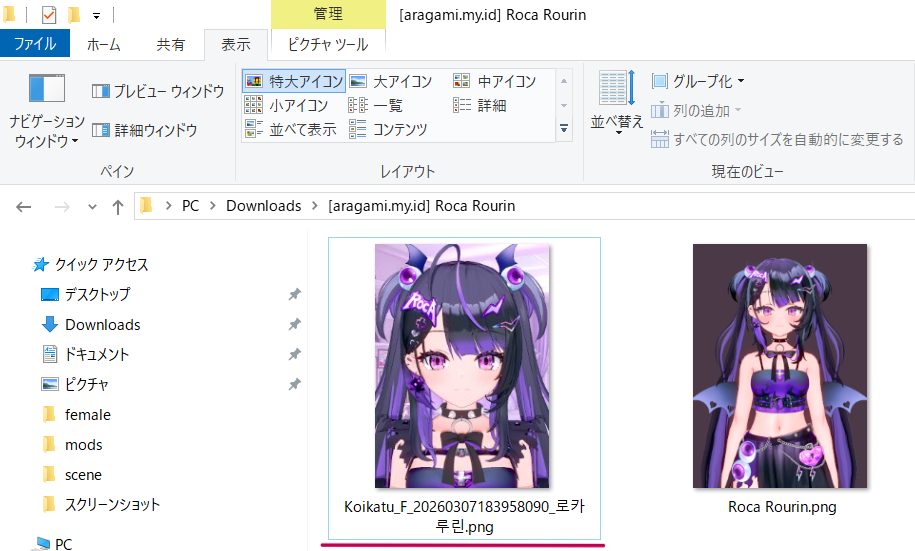Open the Roca Rourin.png thumbnail
The image size is (915, 551).
click(x=781, y=365)
